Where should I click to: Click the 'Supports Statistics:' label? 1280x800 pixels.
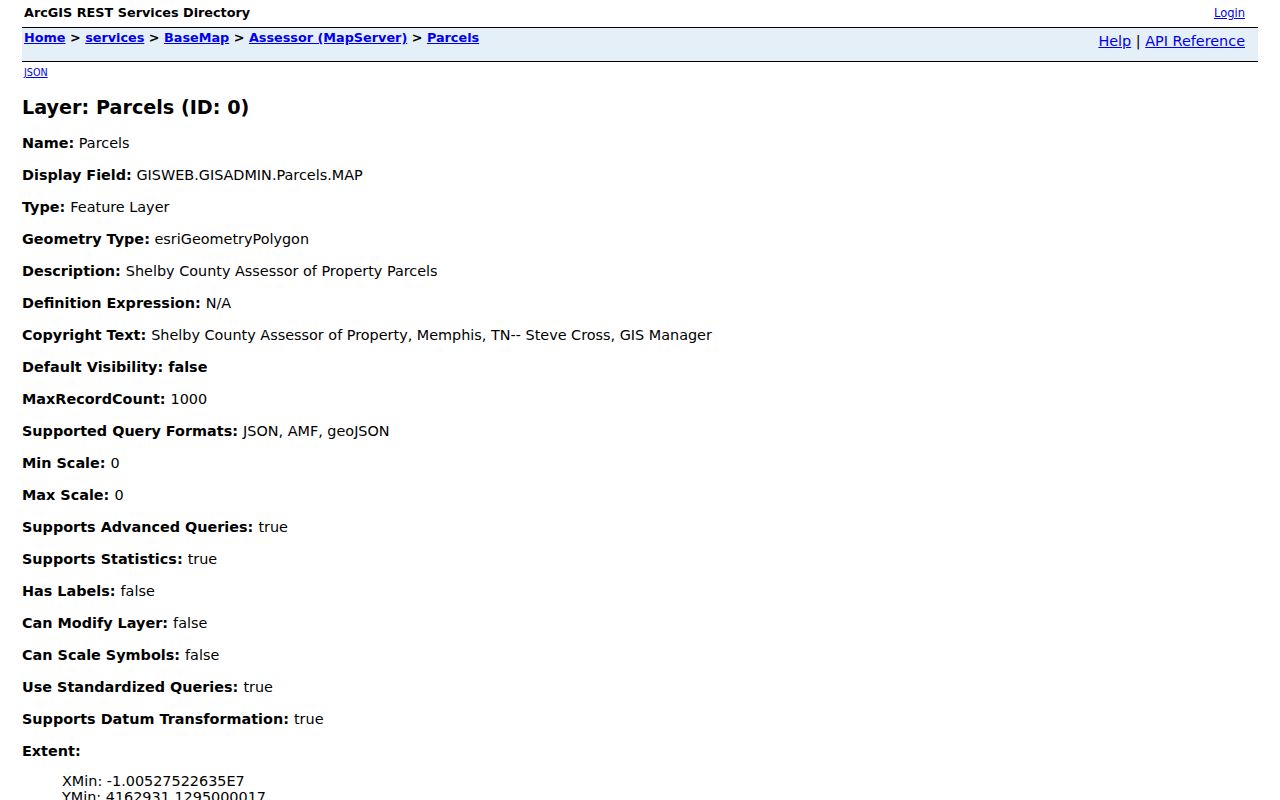(x=103, y=559)
